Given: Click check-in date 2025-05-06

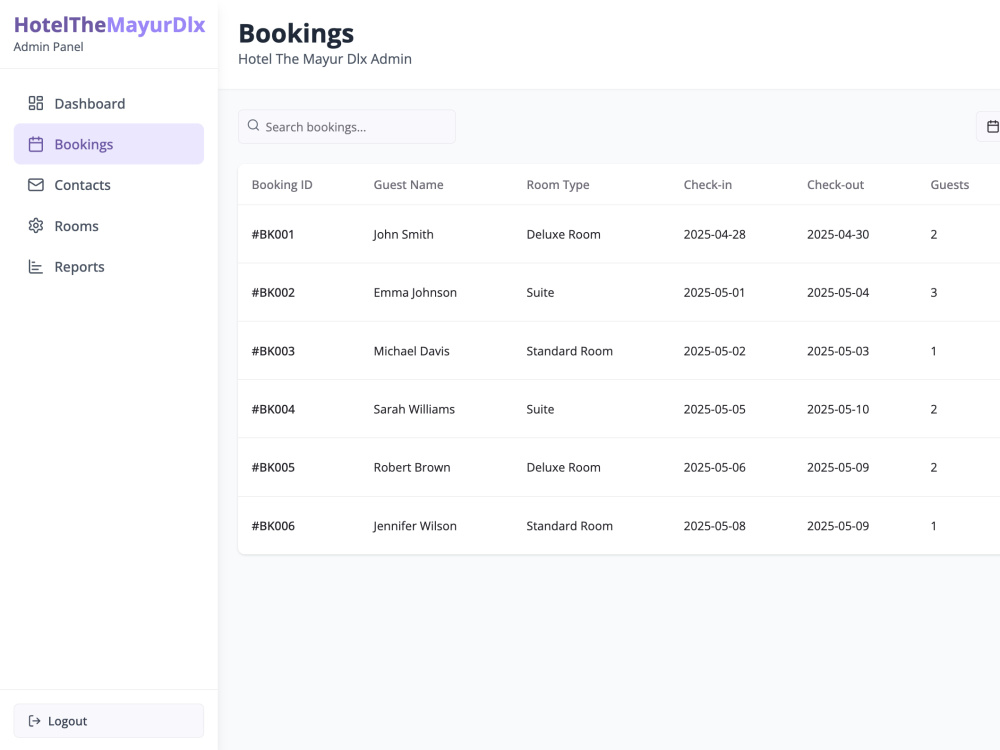Looking at the screenshot, I should pos(714,467).
